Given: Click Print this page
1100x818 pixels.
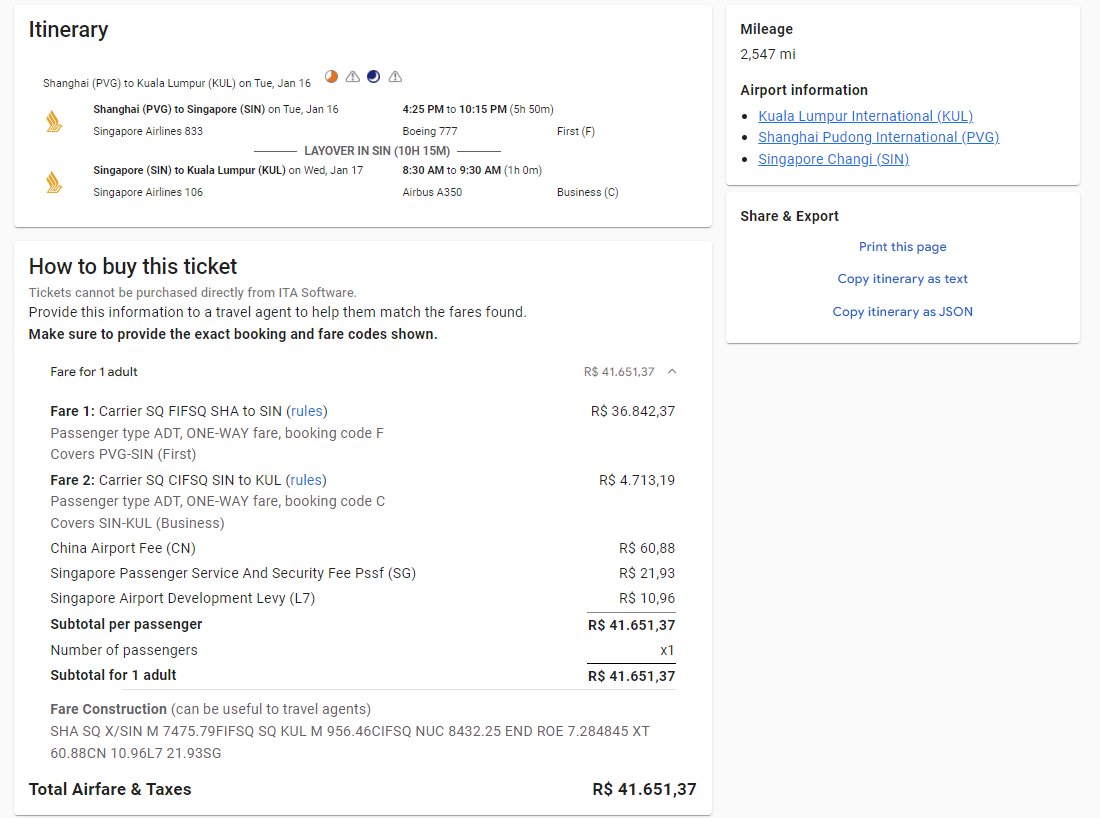Looking at the screenshot, I should (x=902, y=247).
